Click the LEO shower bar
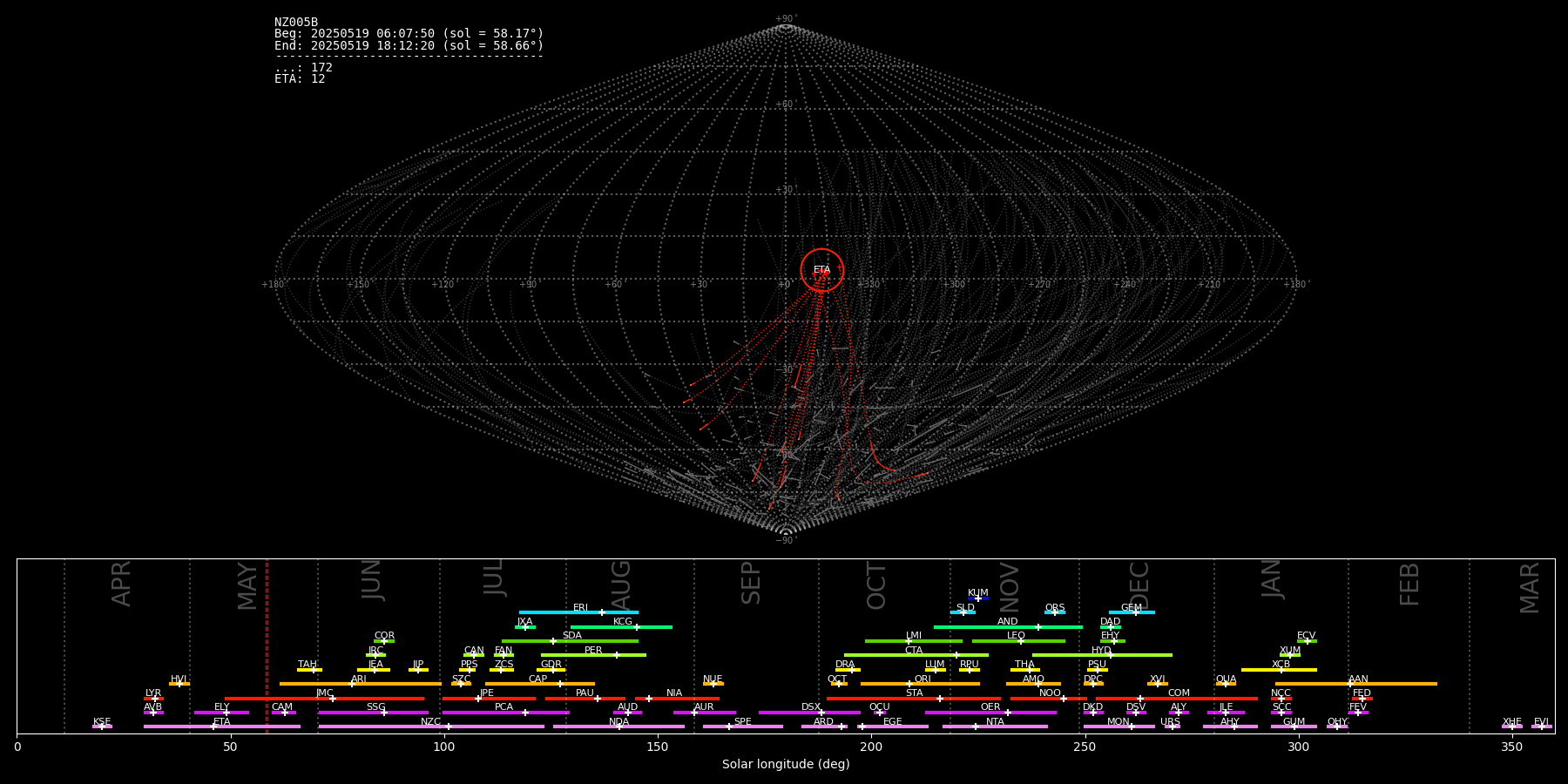The width and height of the screenshot is (1568, 784). click(1018, 641)
